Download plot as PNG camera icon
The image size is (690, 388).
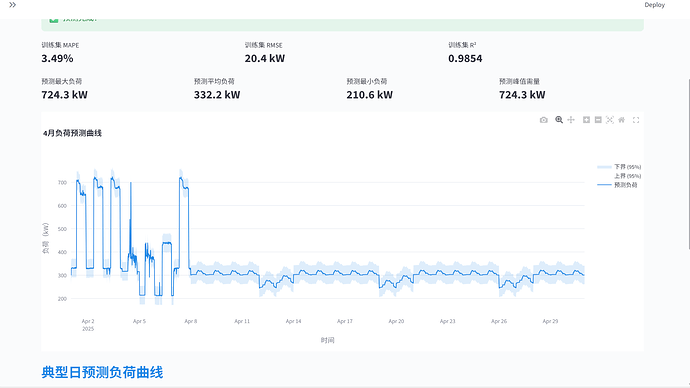coord(543,120)
